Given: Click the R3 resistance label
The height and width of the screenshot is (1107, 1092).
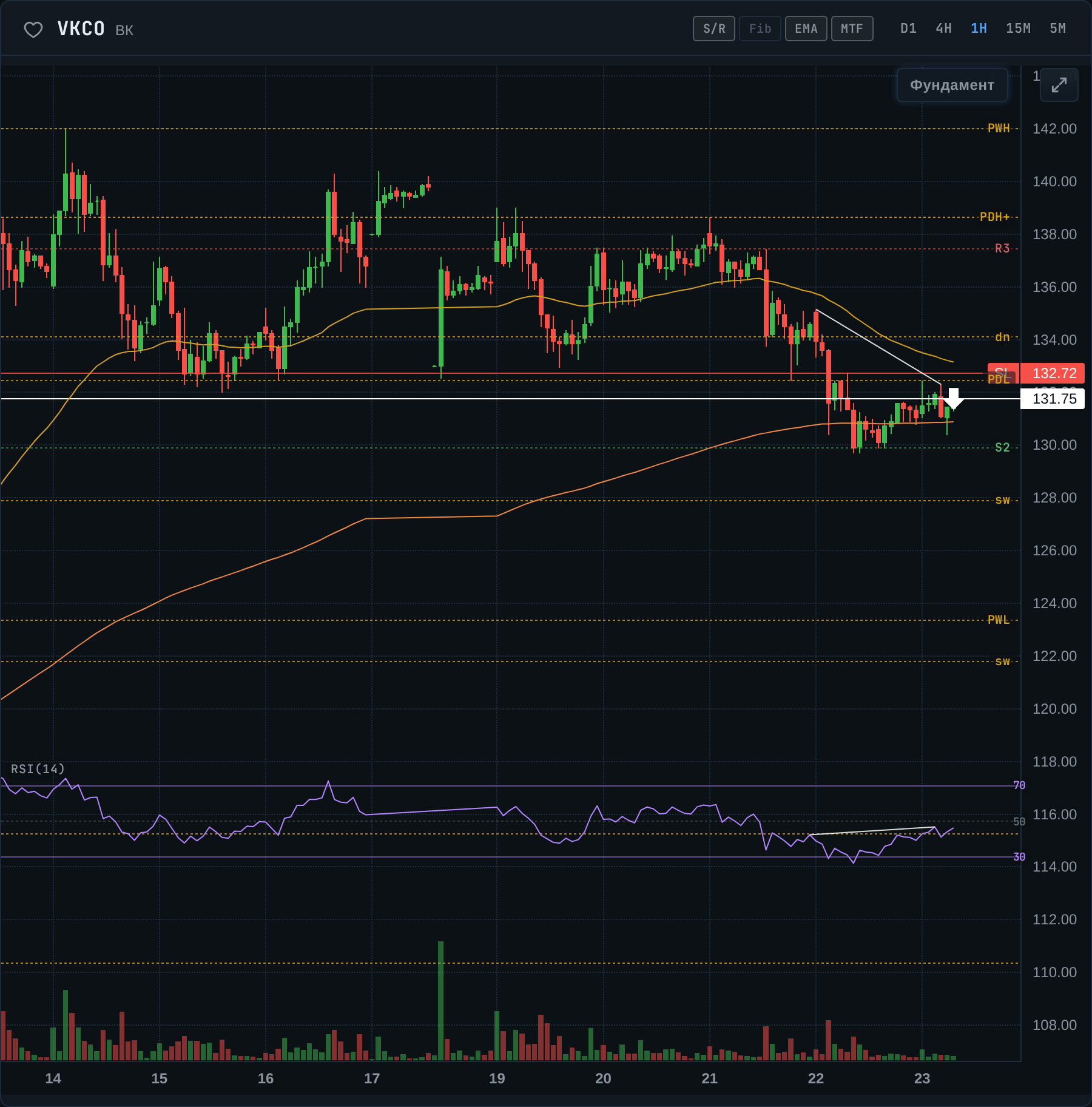Looking at the screenshot, I should pos(1002,248).
